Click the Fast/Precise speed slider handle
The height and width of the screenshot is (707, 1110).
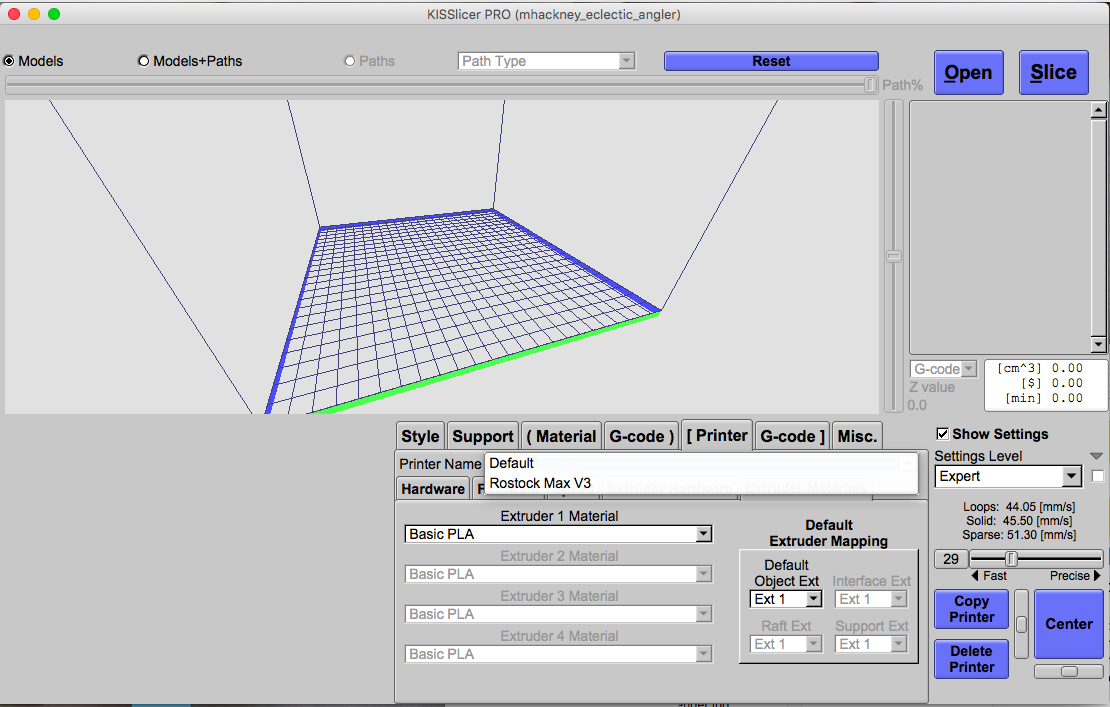1011,559
